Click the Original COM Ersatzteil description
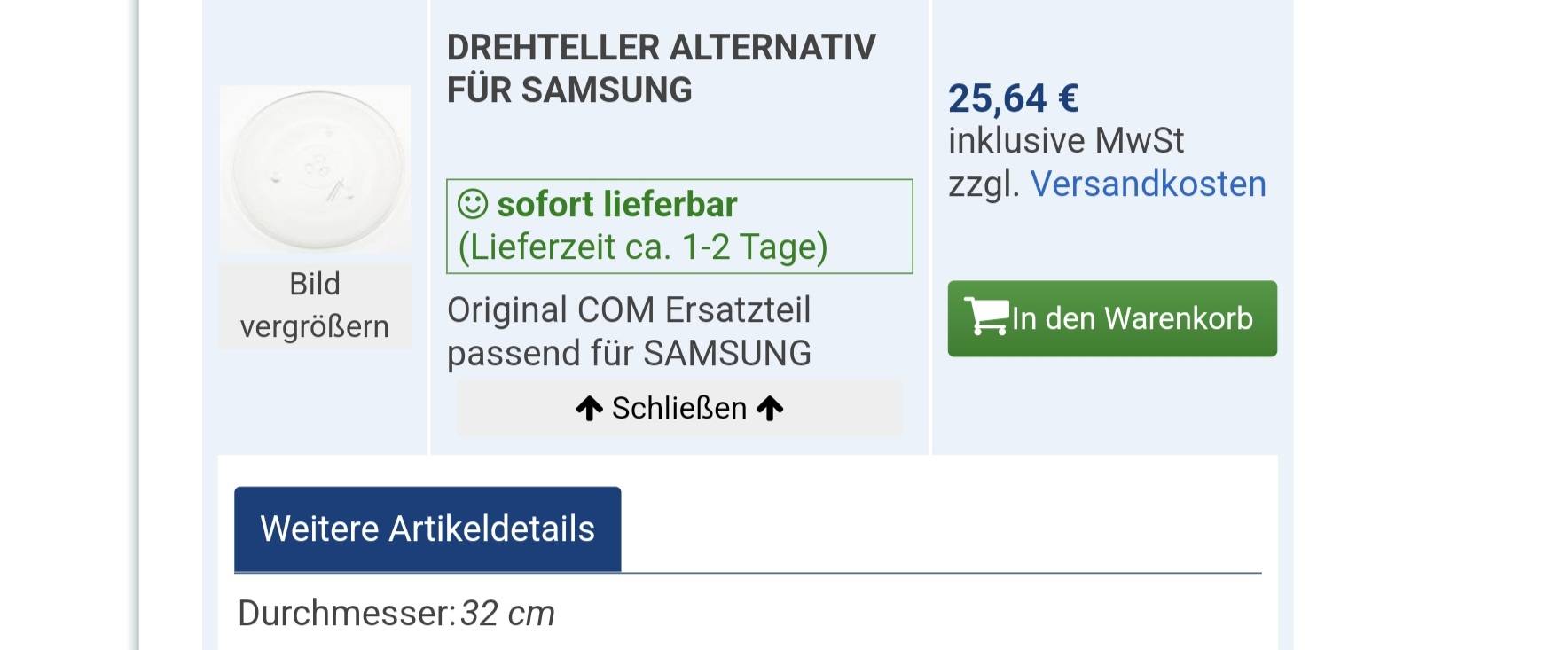This screenshot has height=650, width=1568. point(629,310)
